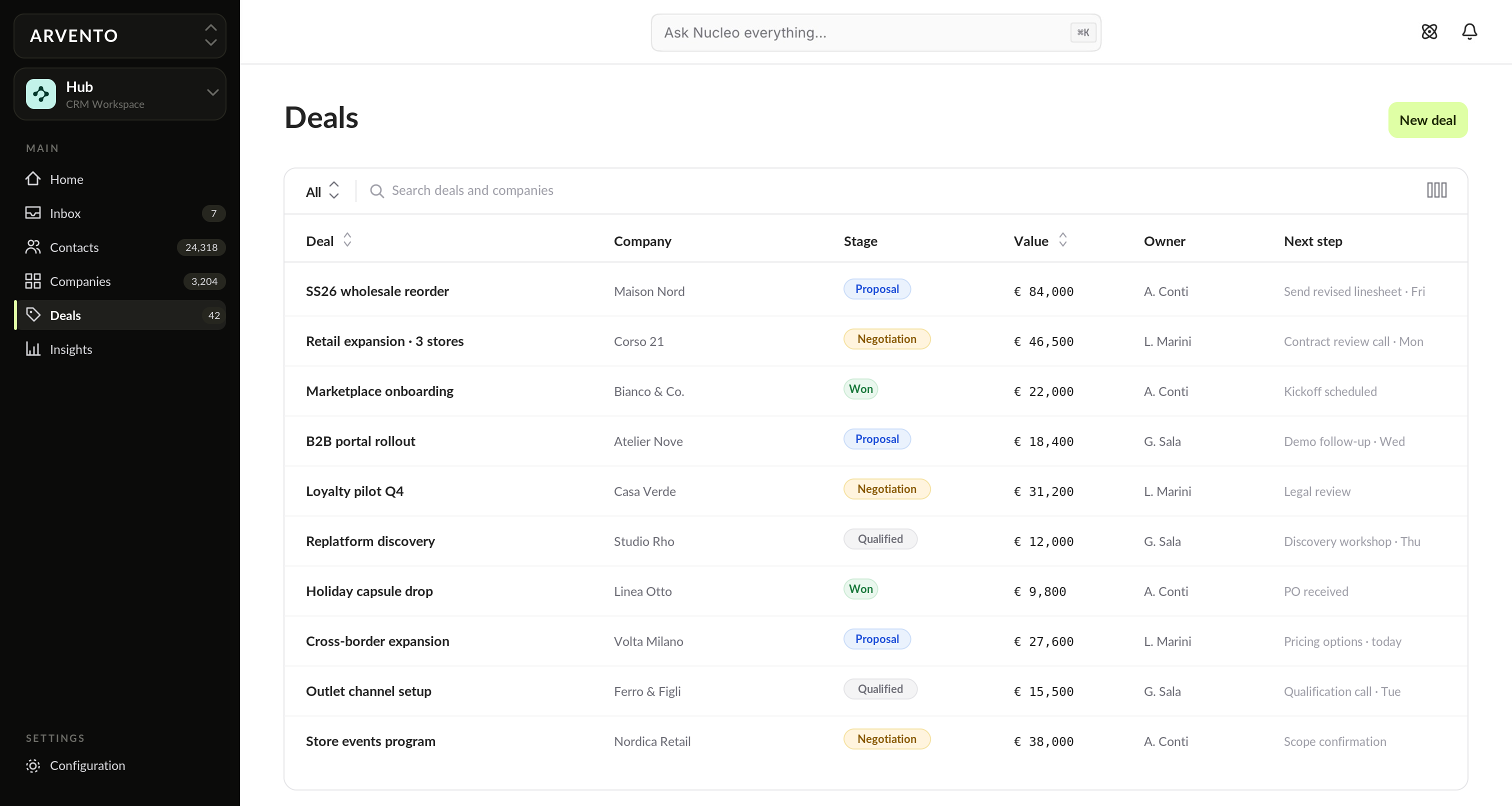
Task: Click the Home icon in sidebar
Action: pos(33,178)
